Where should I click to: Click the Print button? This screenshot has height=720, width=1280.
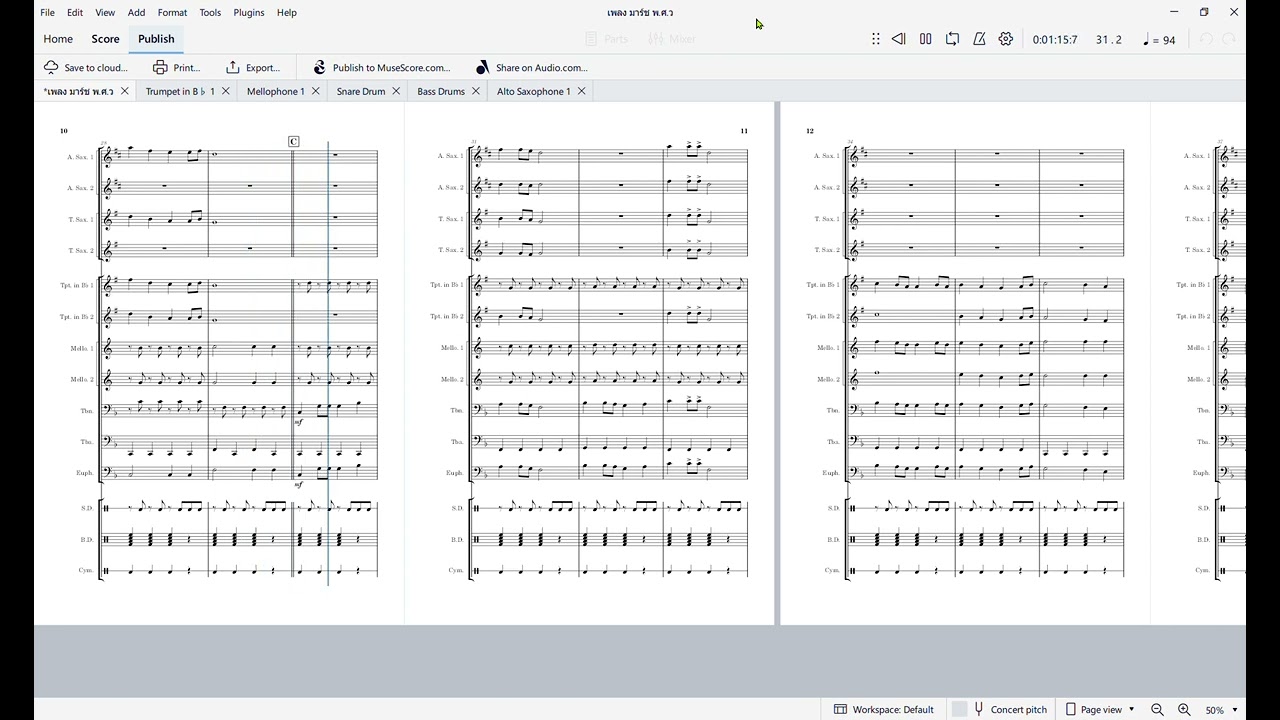[177, 67]
